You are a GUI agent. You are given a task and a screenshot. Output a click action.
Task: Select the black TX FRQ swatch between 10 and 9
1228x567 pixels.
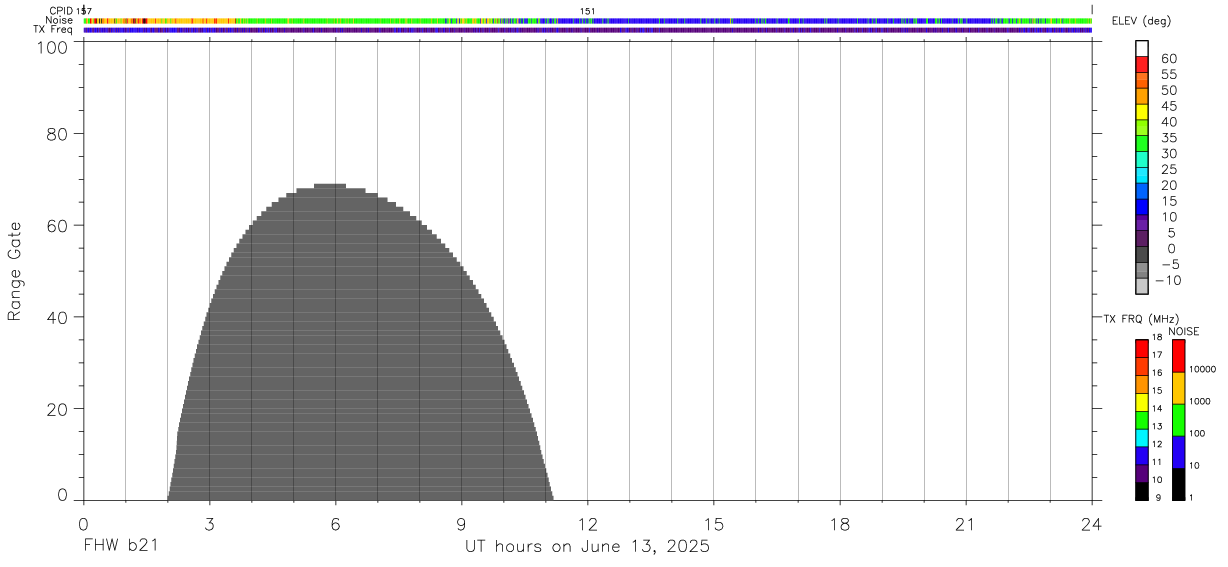pos(1142,491)
